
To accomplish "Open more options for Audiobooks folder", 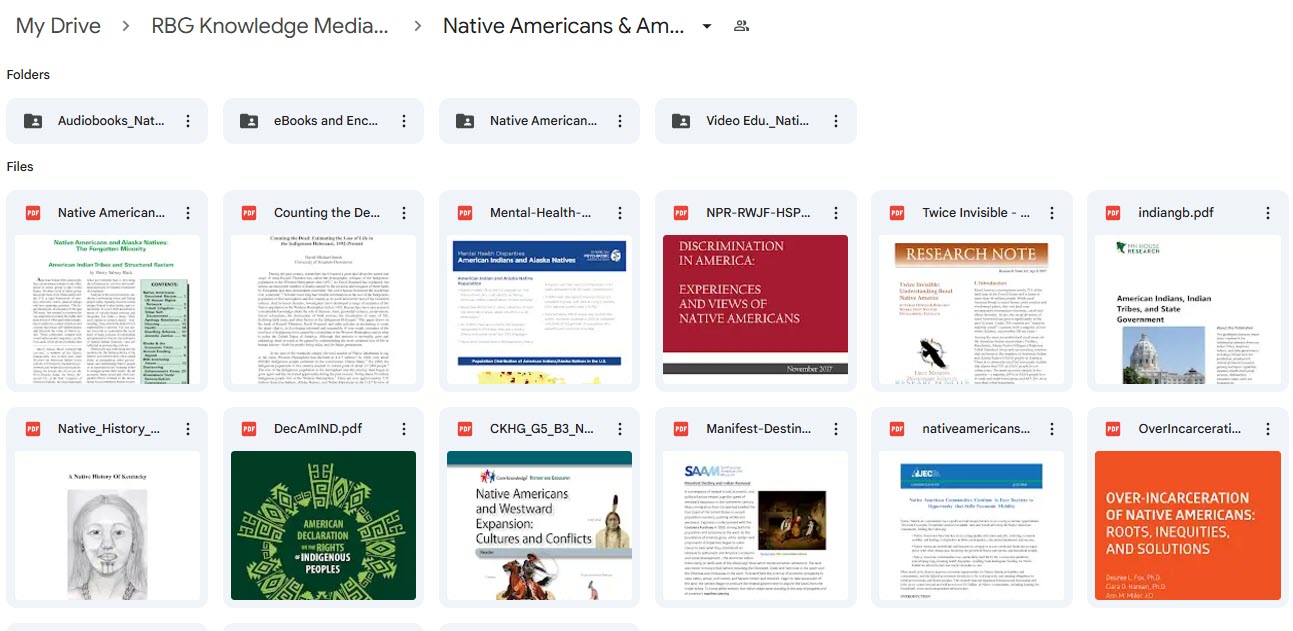I will 188,121.
